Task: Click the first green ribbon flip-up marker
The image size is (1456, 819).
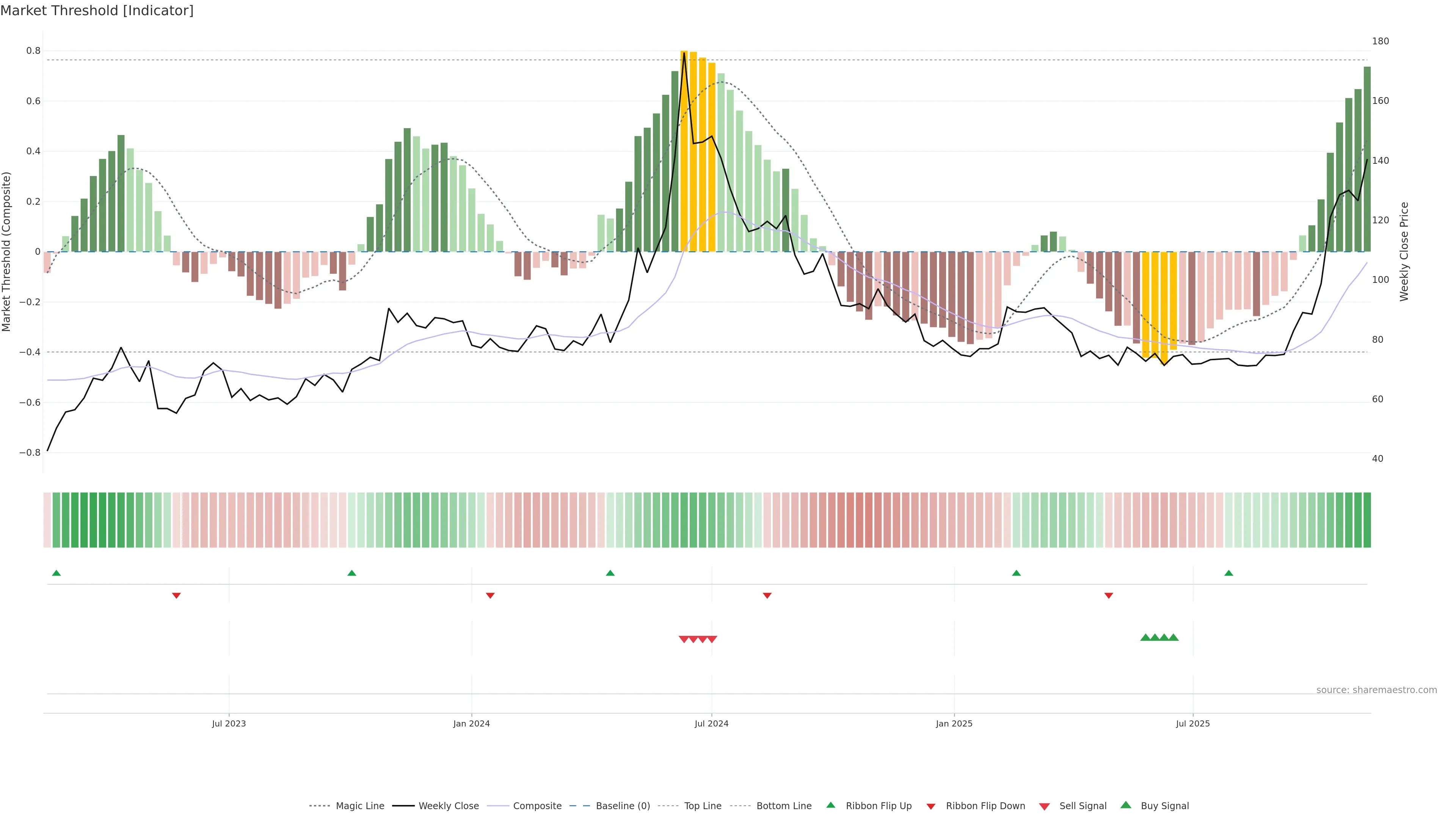Action: 56,573
